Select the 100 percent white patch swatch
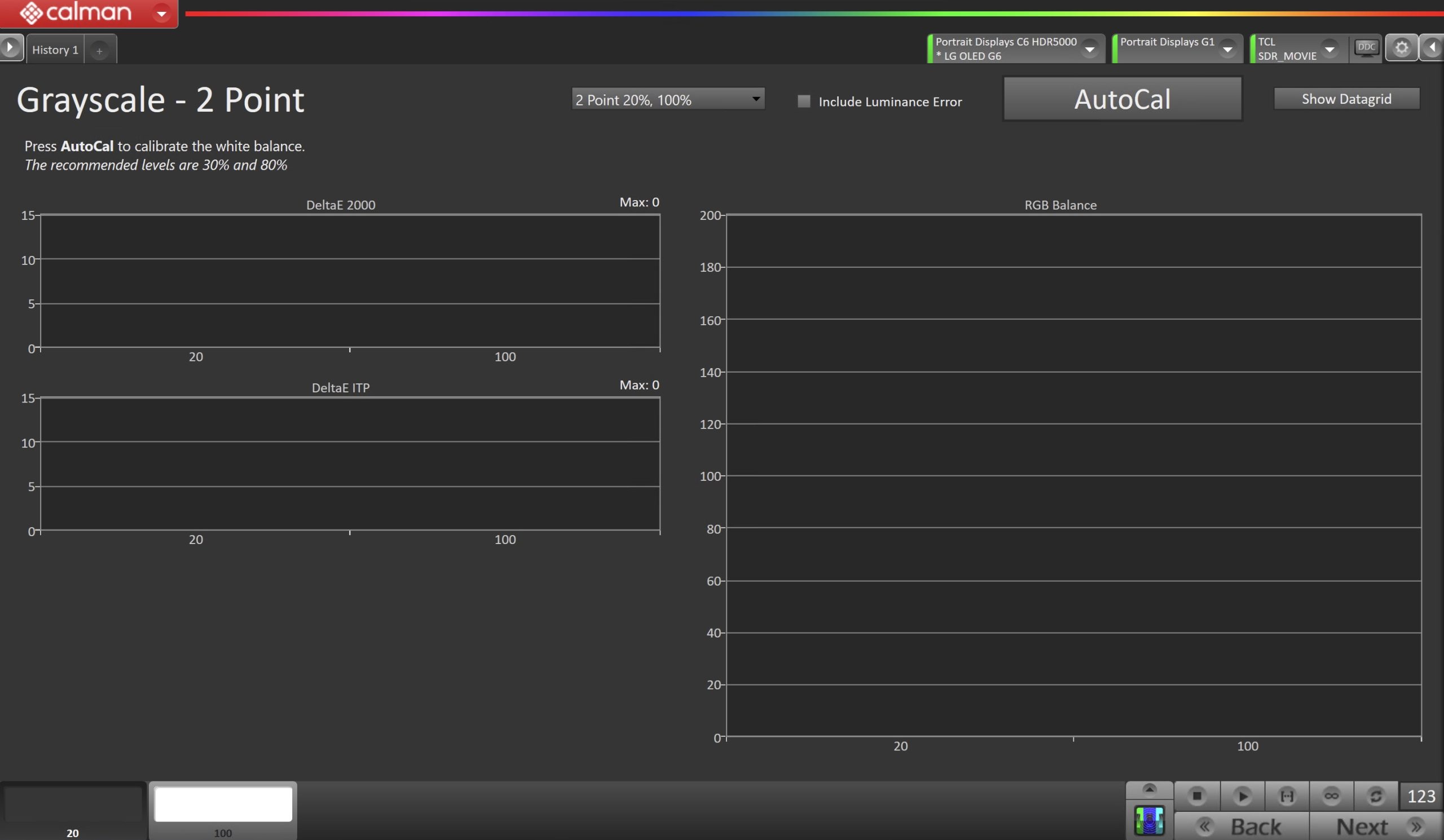This screenshot has height=840, width=1444. coord(223,810)
